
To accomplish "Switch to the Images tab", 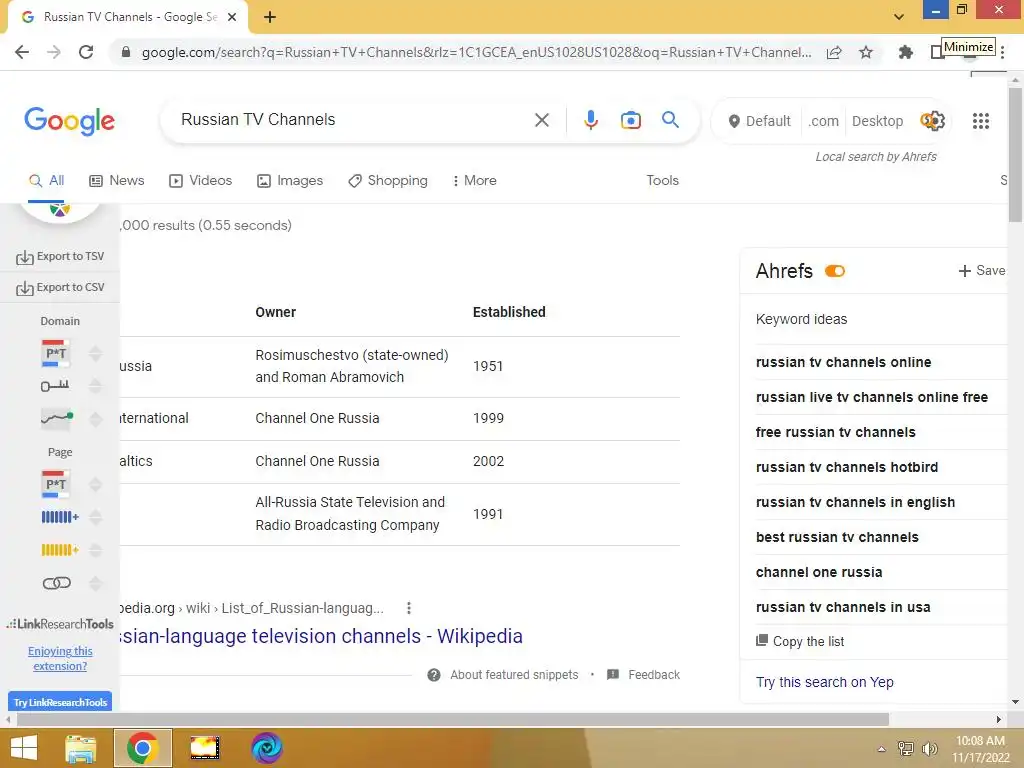I will (290, 180).
